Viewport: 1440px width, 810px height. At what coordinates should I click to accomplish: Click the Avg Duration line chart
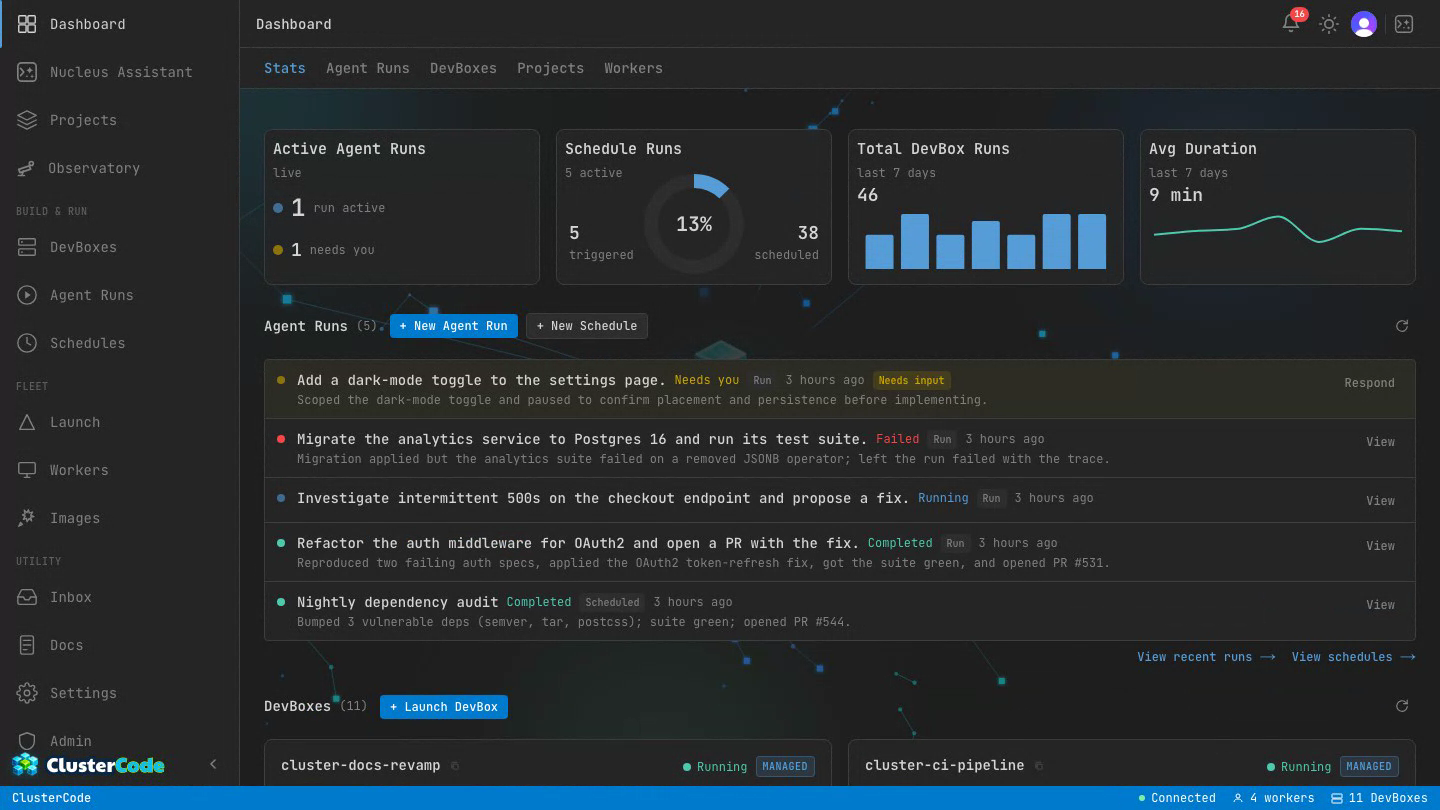(1278, 230)
